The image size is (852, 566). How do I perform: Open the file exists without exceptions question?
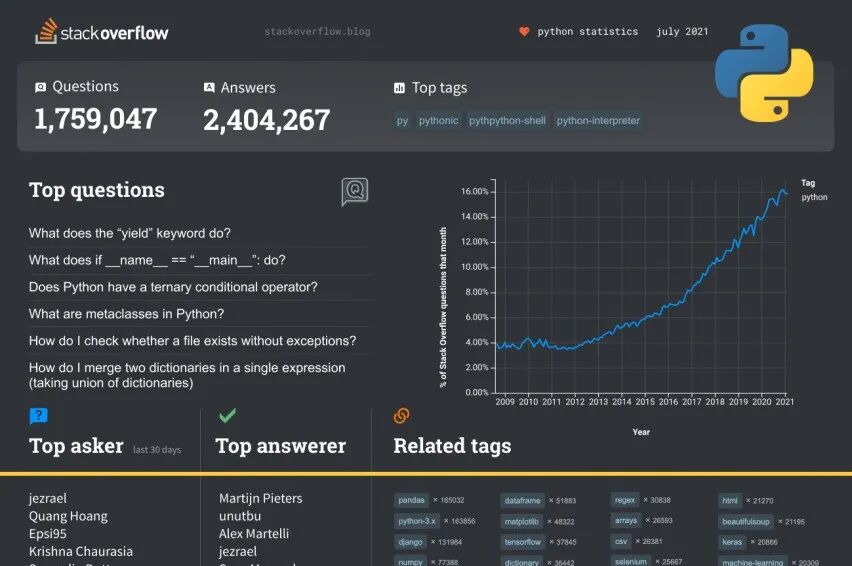click(193, 341)
